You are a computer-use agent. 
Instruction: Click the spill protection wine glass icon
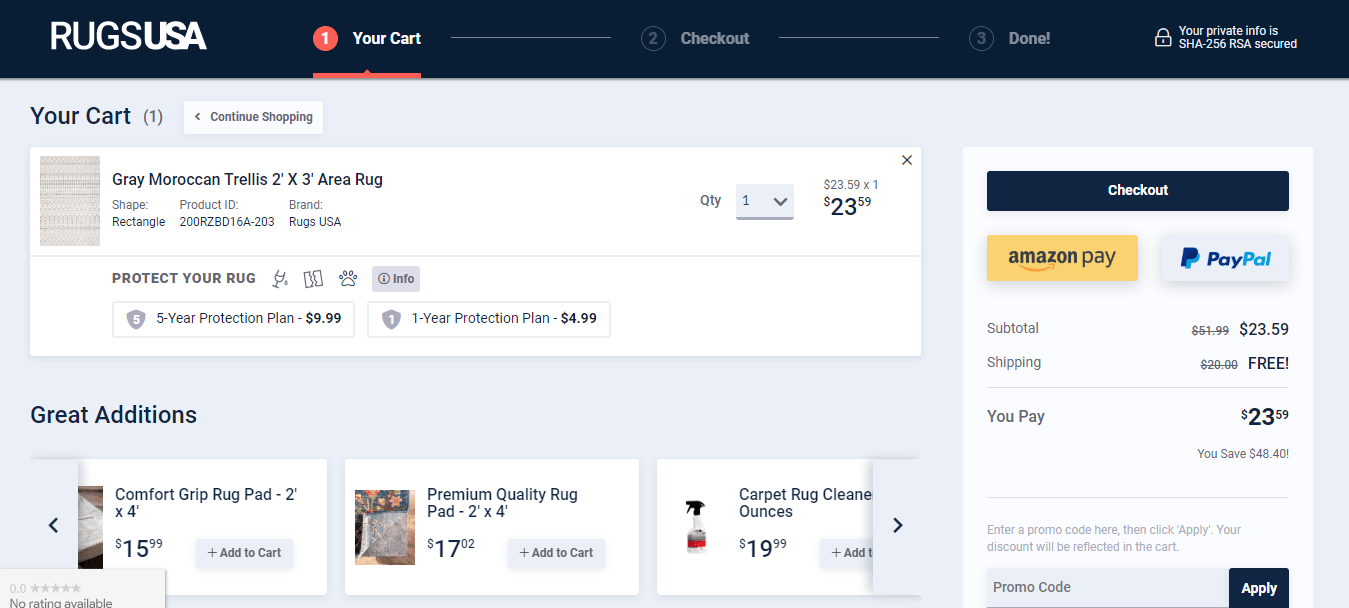(281, 279)
